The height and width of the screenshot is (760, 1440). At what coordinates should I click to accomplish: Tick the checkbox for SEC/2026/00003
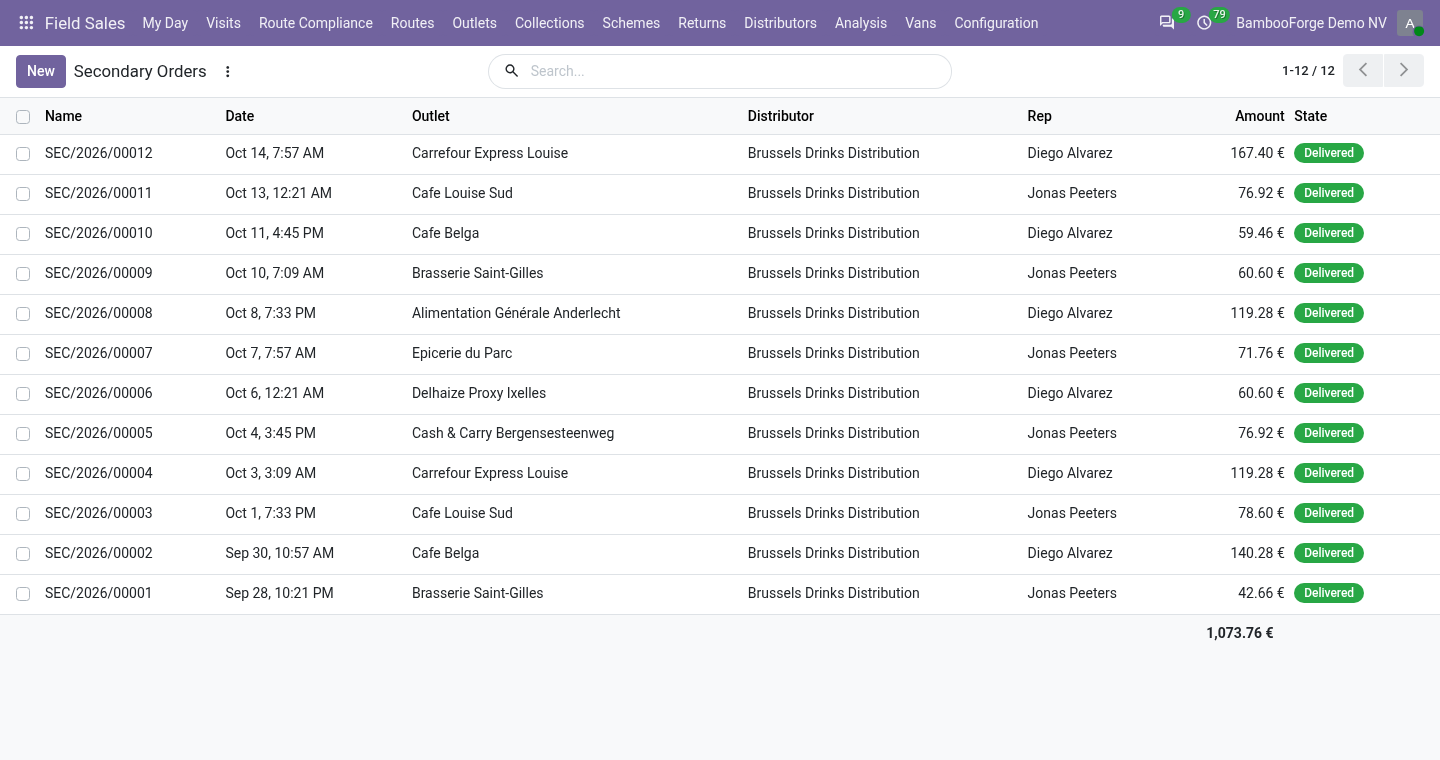pyautogui.click(x=23, y=514)
